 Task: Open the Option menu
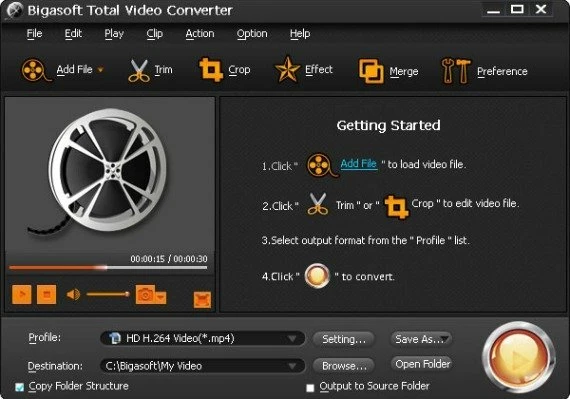pos(252,34)
